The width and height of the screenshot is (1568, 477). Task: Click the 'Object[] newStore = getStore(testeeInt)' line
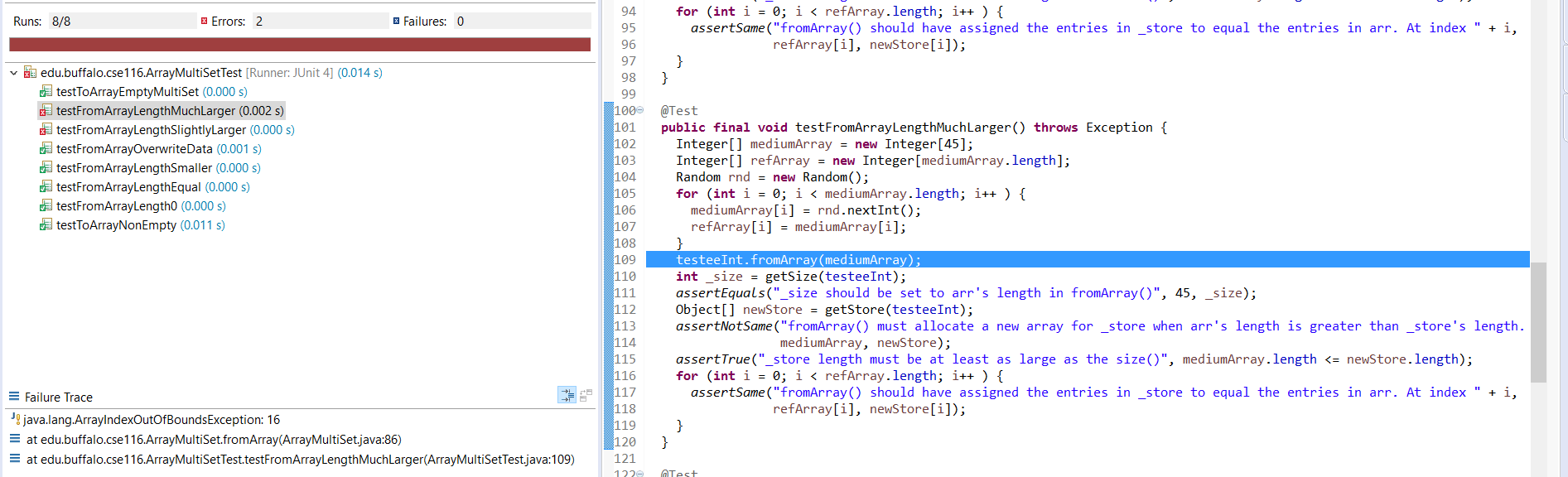(824, 310)
